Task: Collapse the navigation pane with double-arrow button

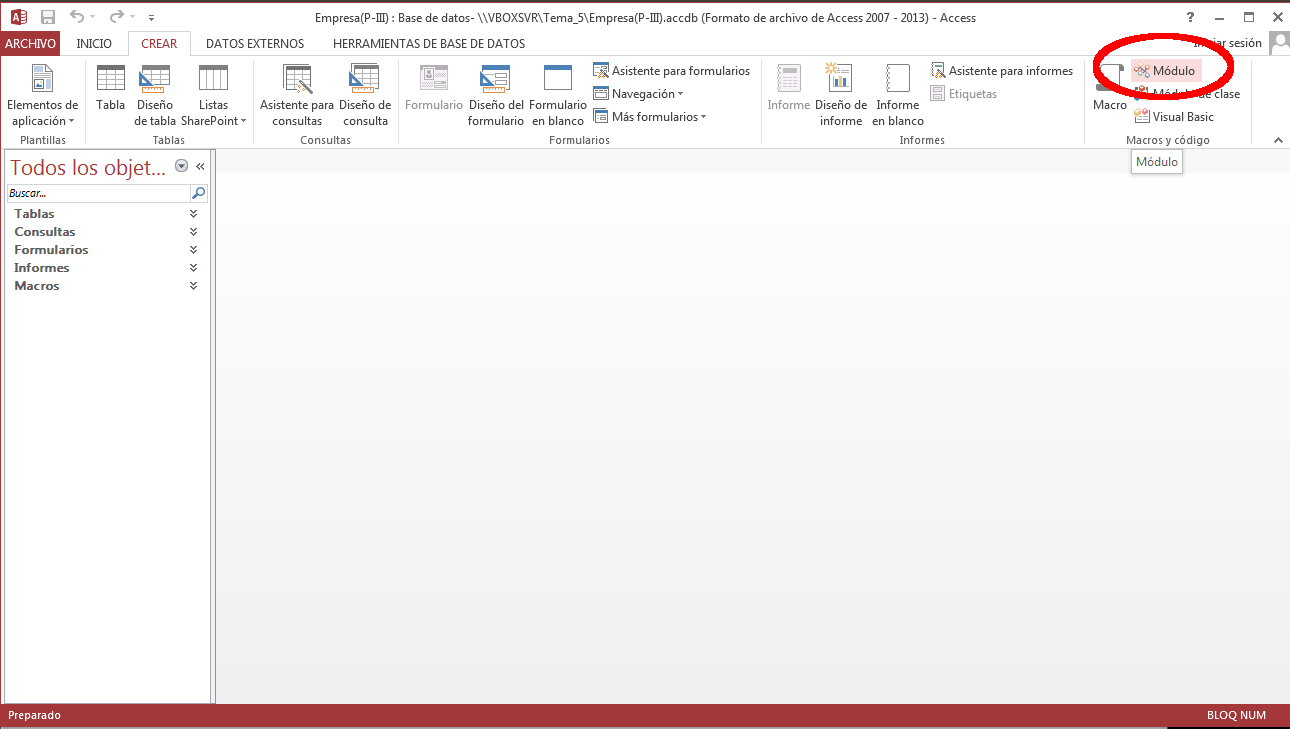Action: [200, 167]
